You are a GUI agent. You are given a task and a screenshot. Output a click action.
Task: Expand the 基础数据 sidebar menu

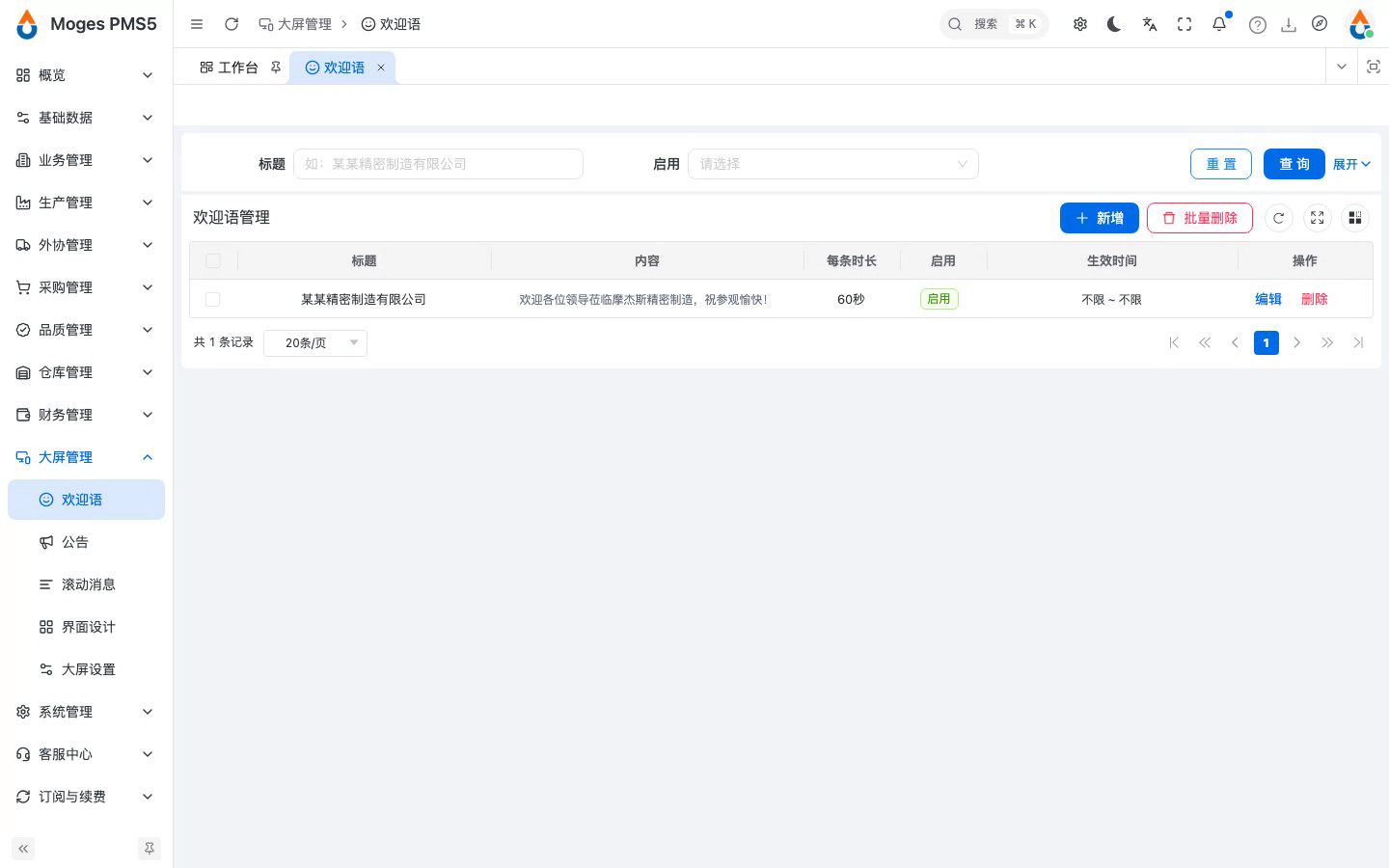pos(86,118)
